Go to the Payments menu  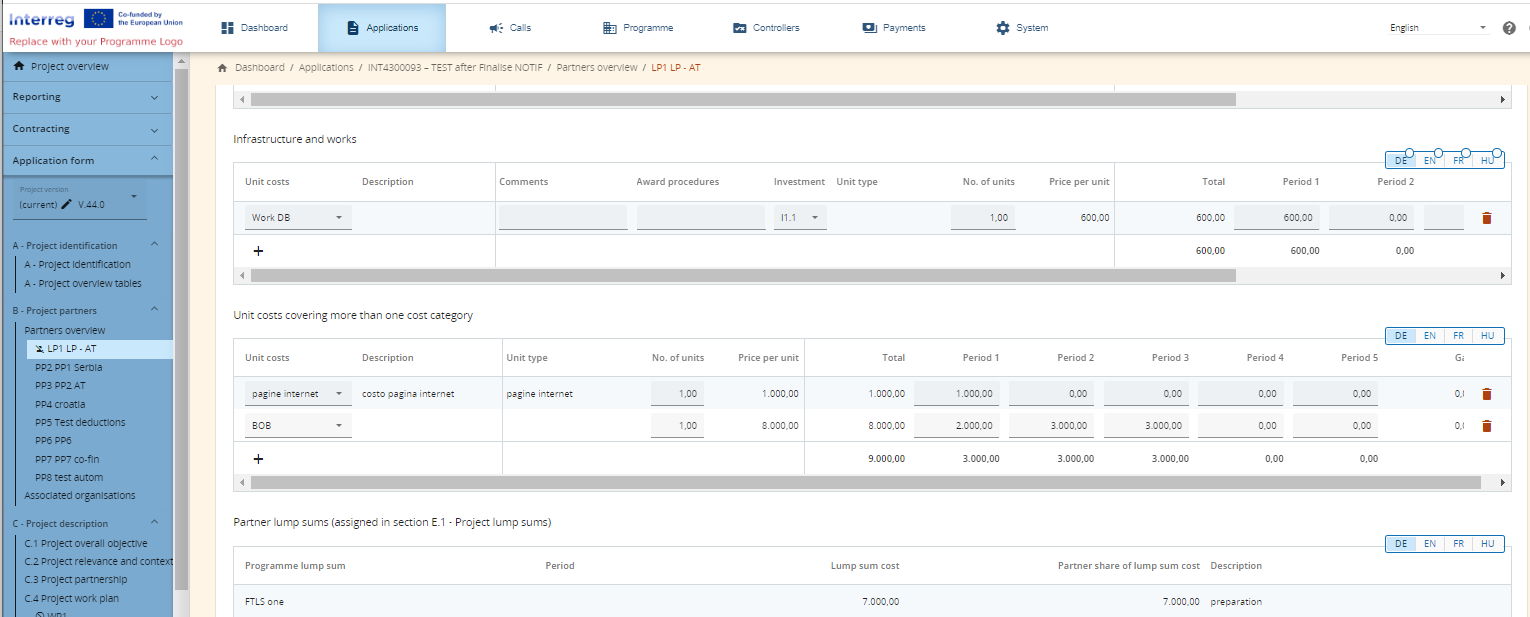point(894,28)
